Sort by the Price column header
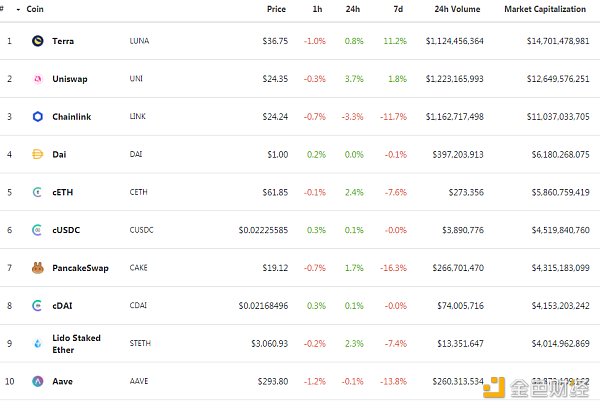Viewport: 600px width, 409px height. (276, 9)
